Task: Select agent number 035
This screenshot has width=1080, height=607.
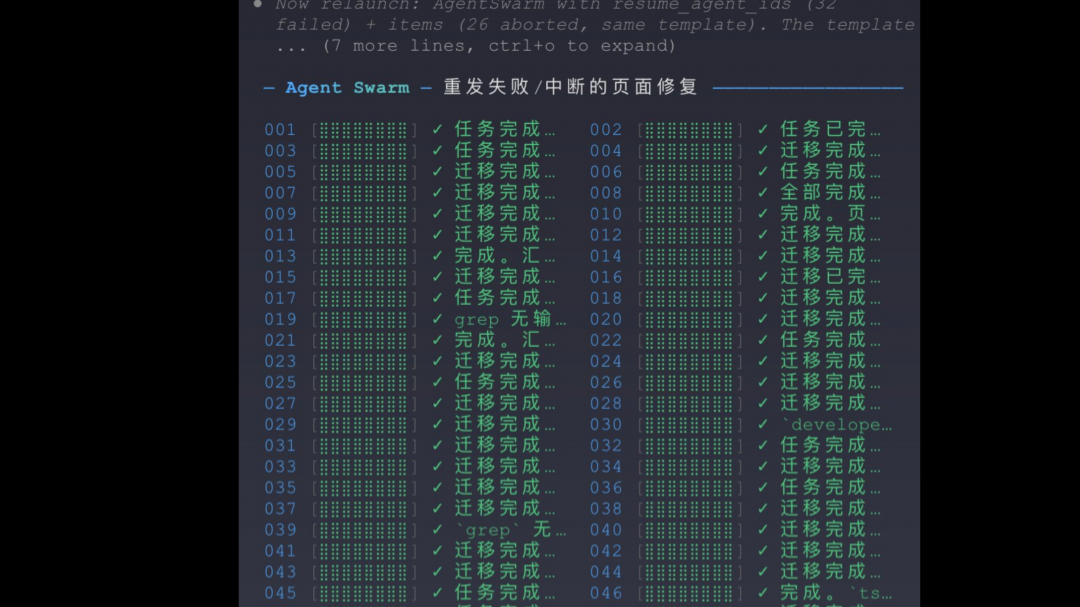Action: point(280,488)
